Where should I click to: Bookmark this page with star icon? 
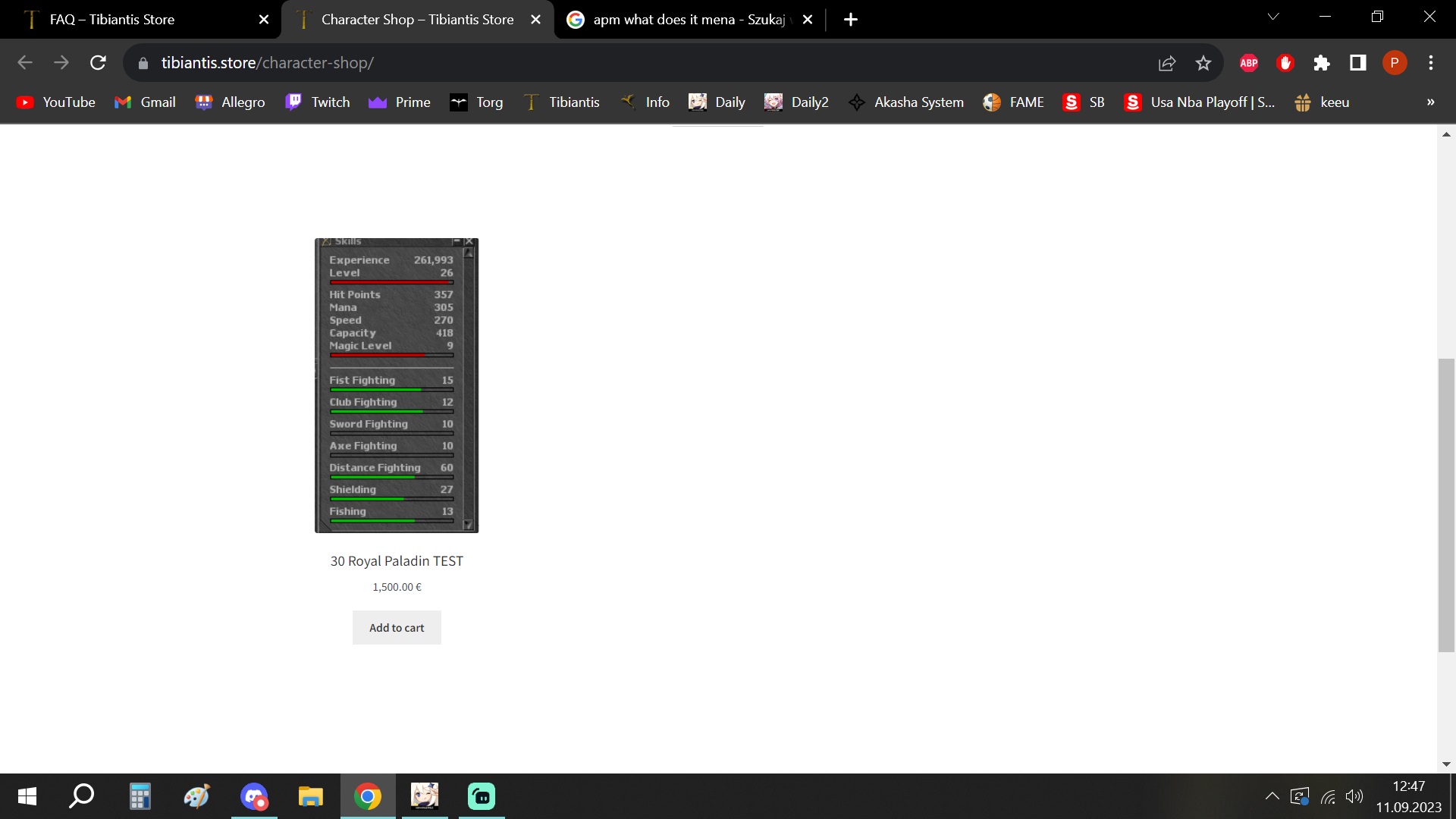[x=1203, y=63]
